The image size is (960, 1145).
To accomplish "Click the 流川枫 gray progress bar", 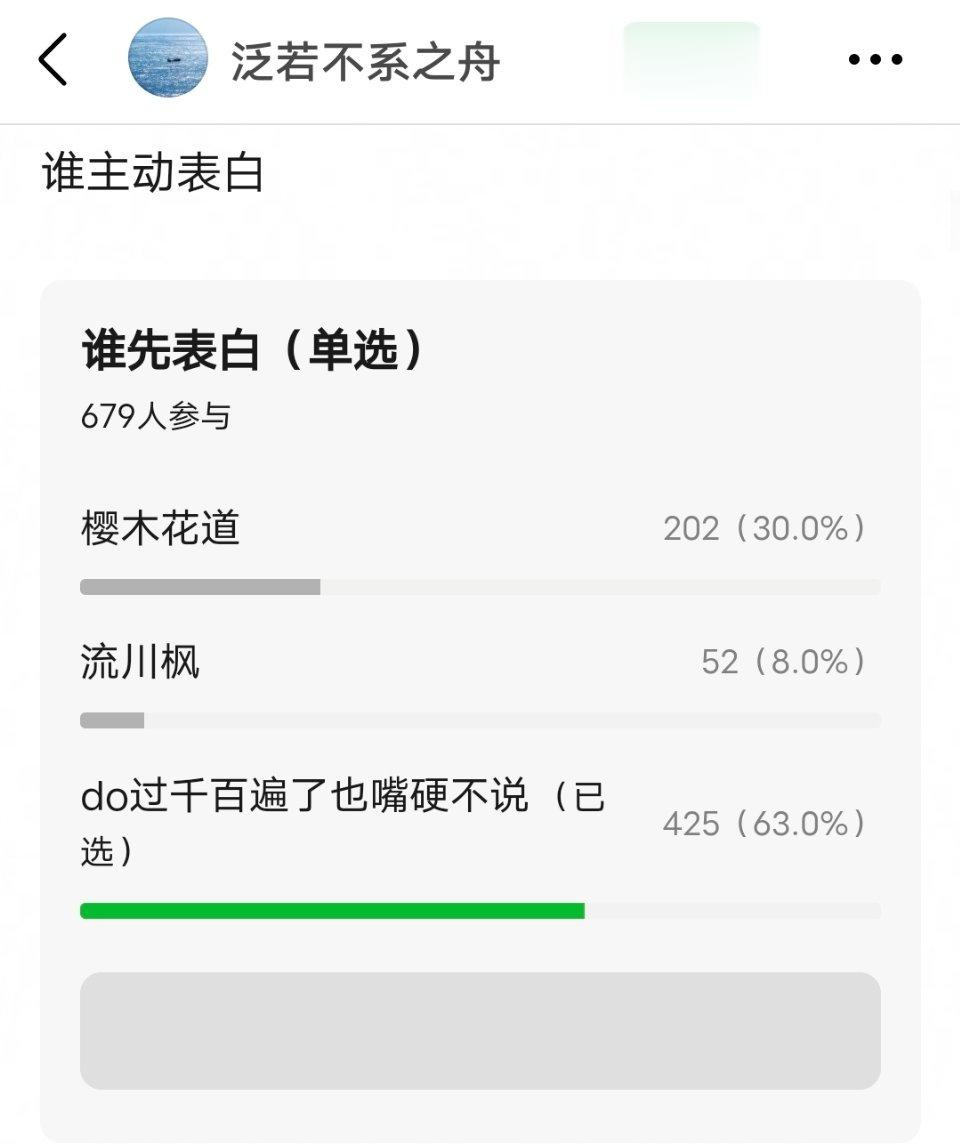I will [x=112, y=721].
